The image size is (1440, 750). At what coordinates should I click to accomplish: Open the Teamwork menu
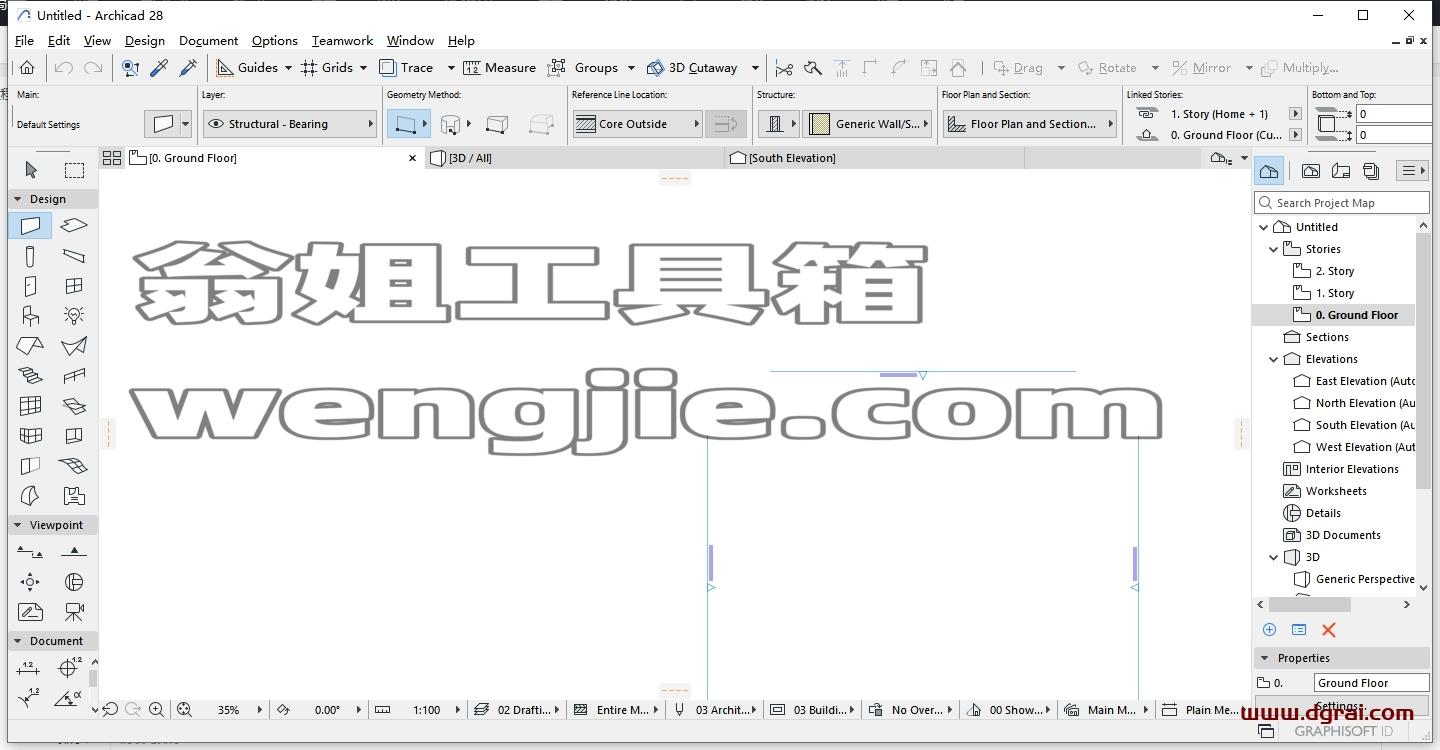pos(342,41)
